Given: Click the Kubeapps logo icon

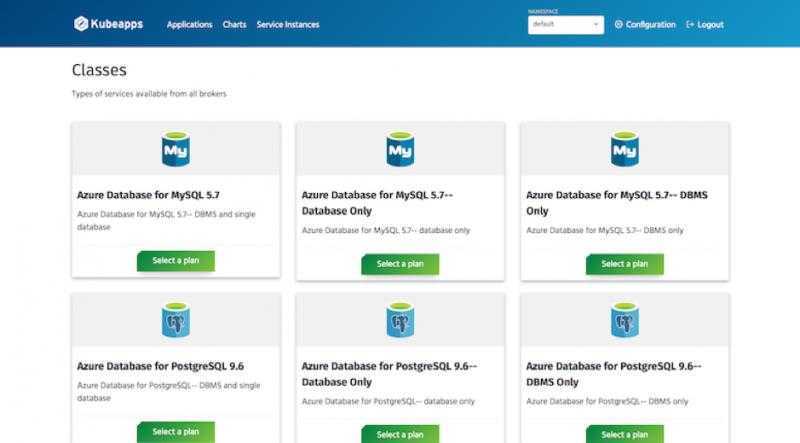Looking at the screenshot, I should point(81,24).
